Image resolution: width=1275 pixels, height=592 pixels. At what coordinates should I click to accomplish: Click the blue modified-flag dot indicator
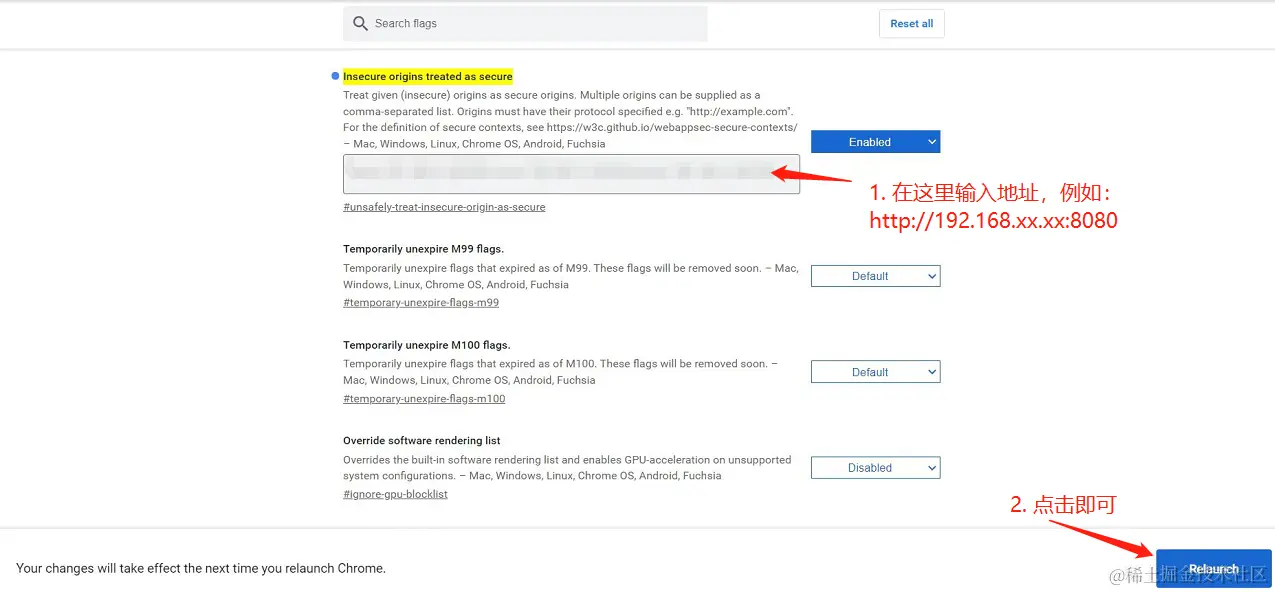[x=334, y=76]
